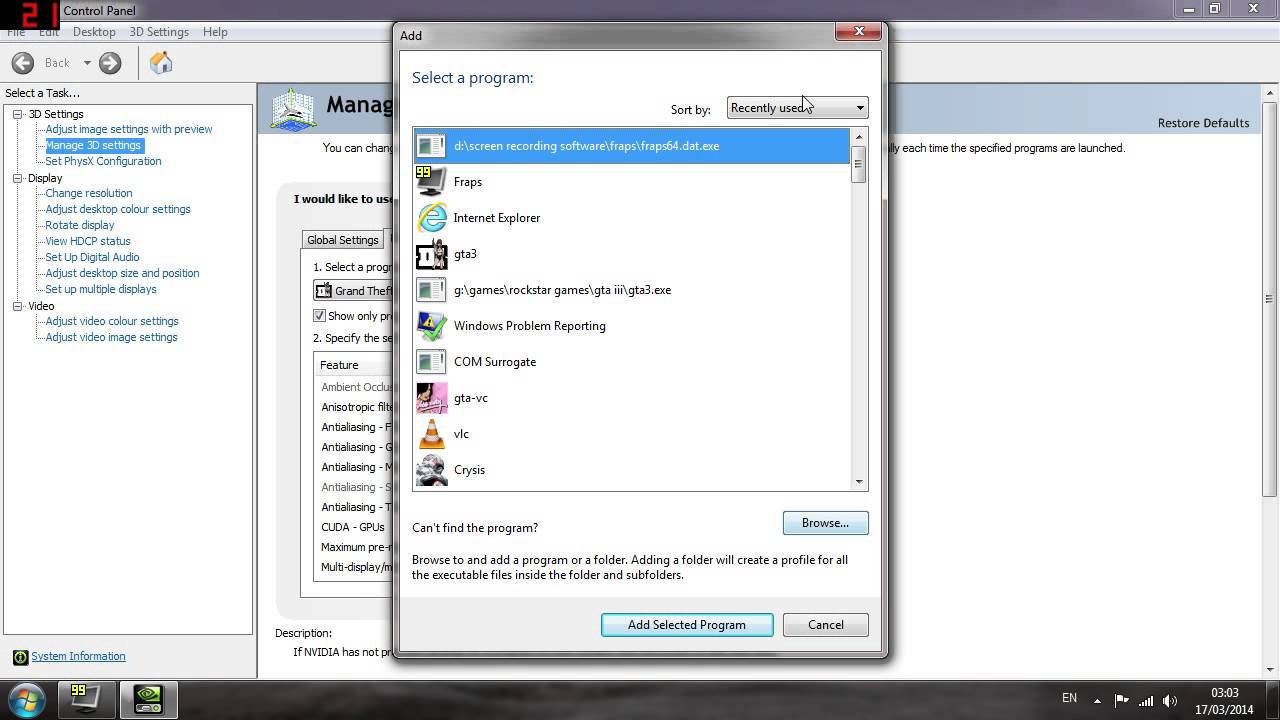Screen dimensions: 1280x720
Task: Click the EN language indicator
Action: point(1069,698)
